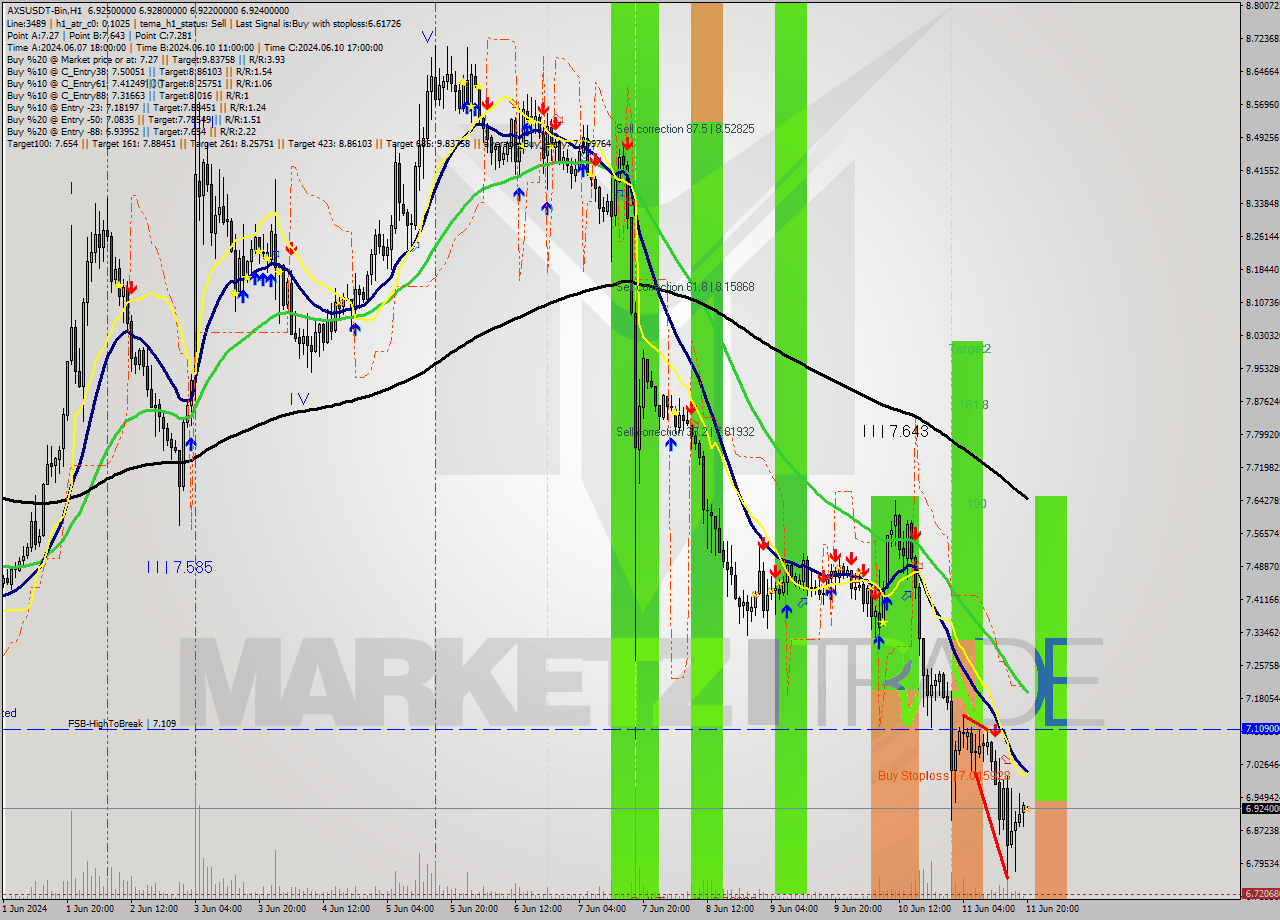Select the 'Buy Stoploss' label

pos(914,776)
